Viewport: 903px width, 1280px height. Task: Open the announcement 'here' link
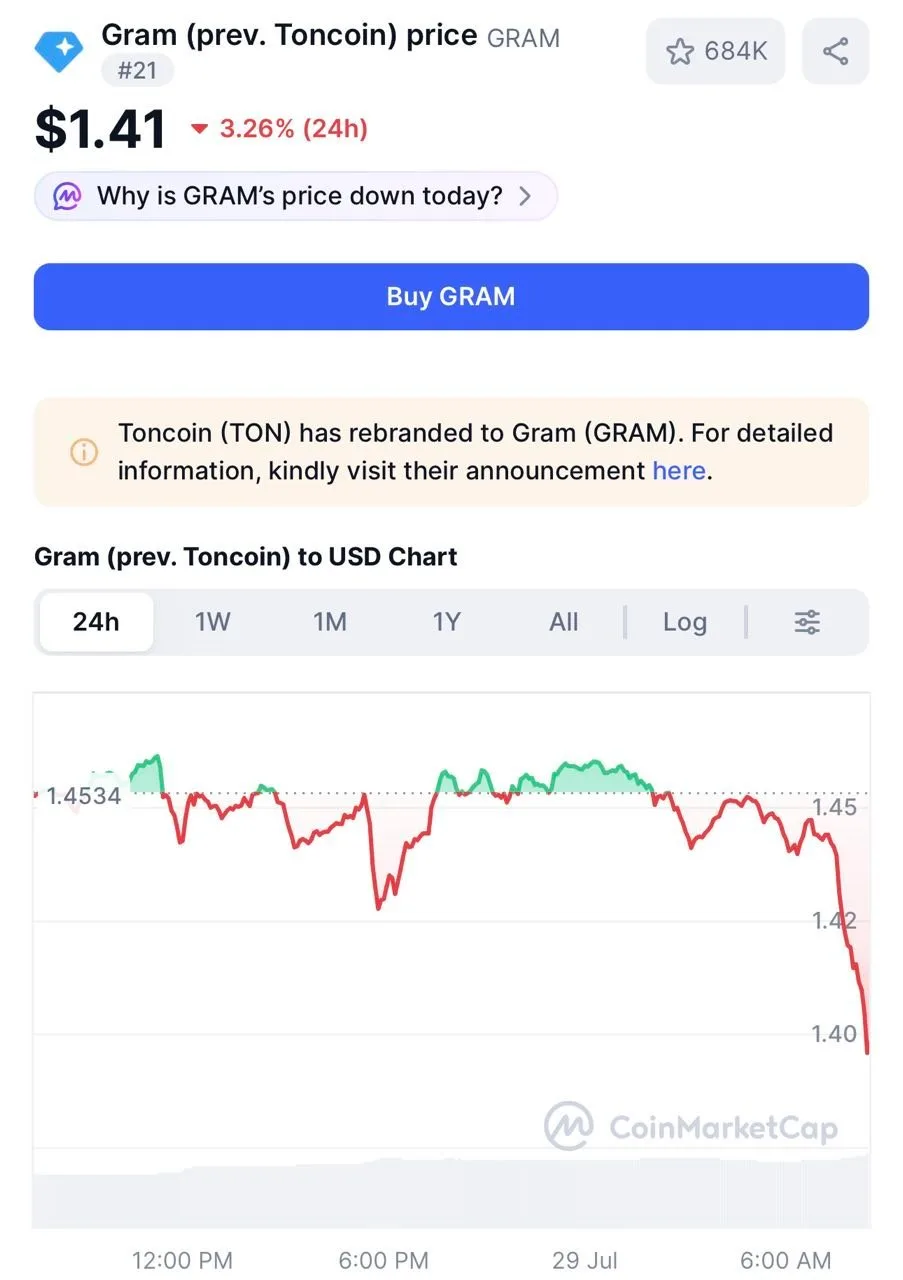679,470
